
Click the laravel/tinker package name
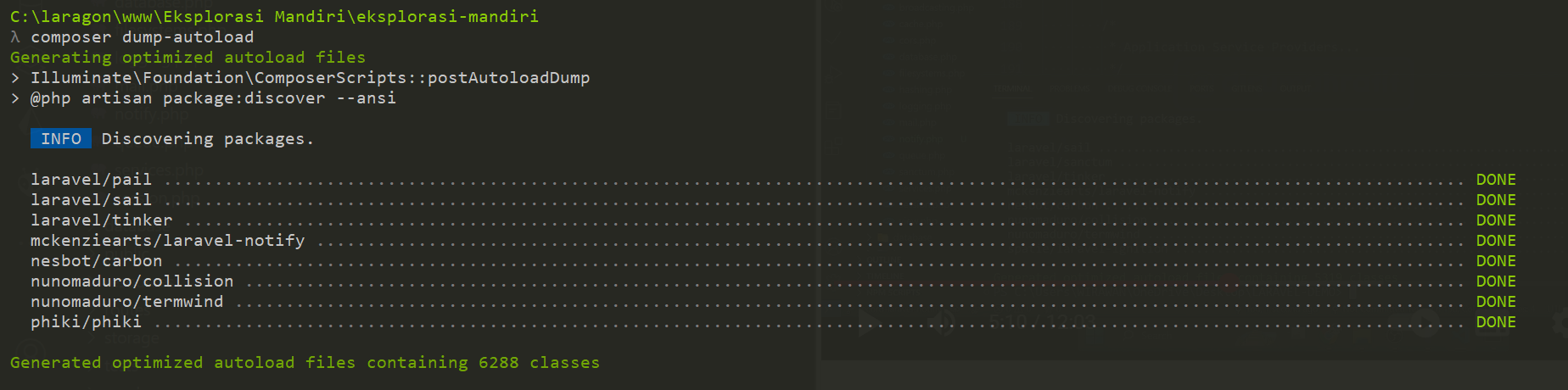pyautogui.click(x=101, y=220)
